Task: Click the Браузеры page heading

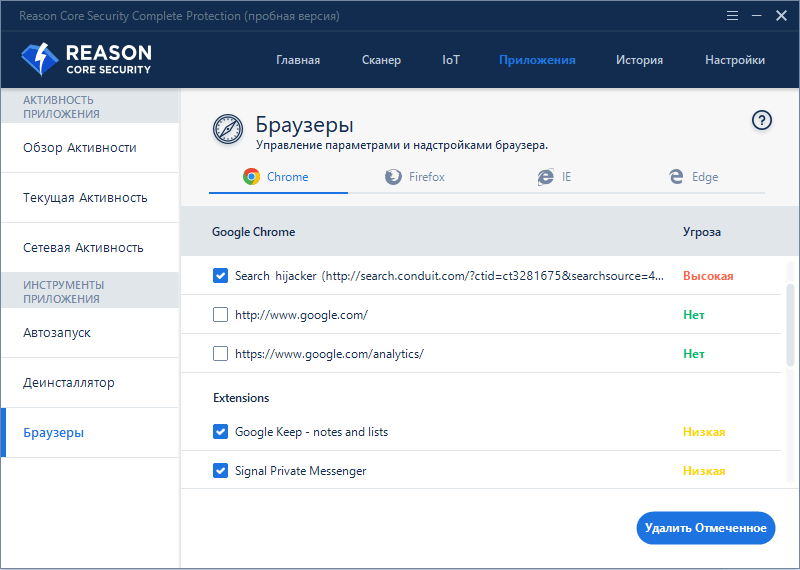Action: coord(305,125)
